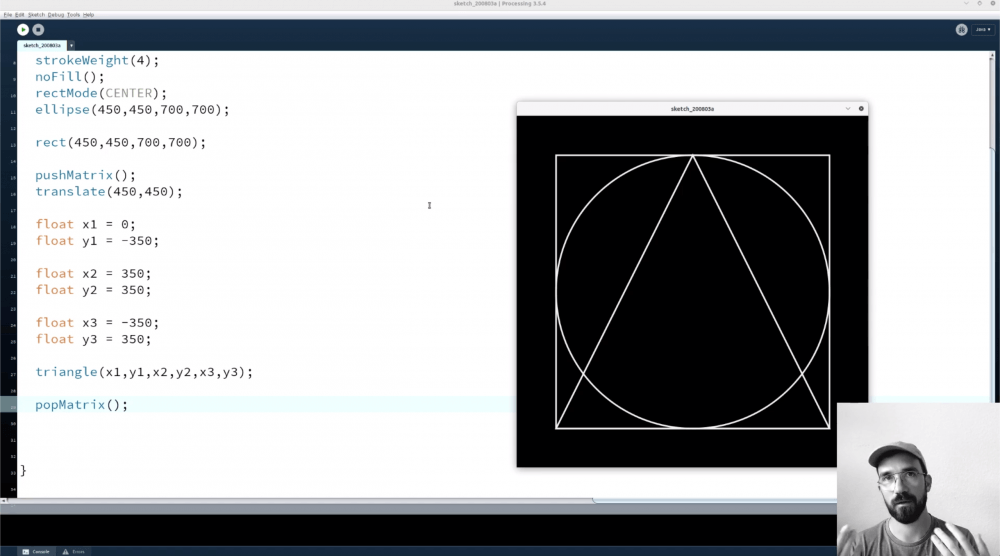Stop the running sketch
This screenshot has width=1000, height=556.
pyautogui.click(x=38, y=30)
